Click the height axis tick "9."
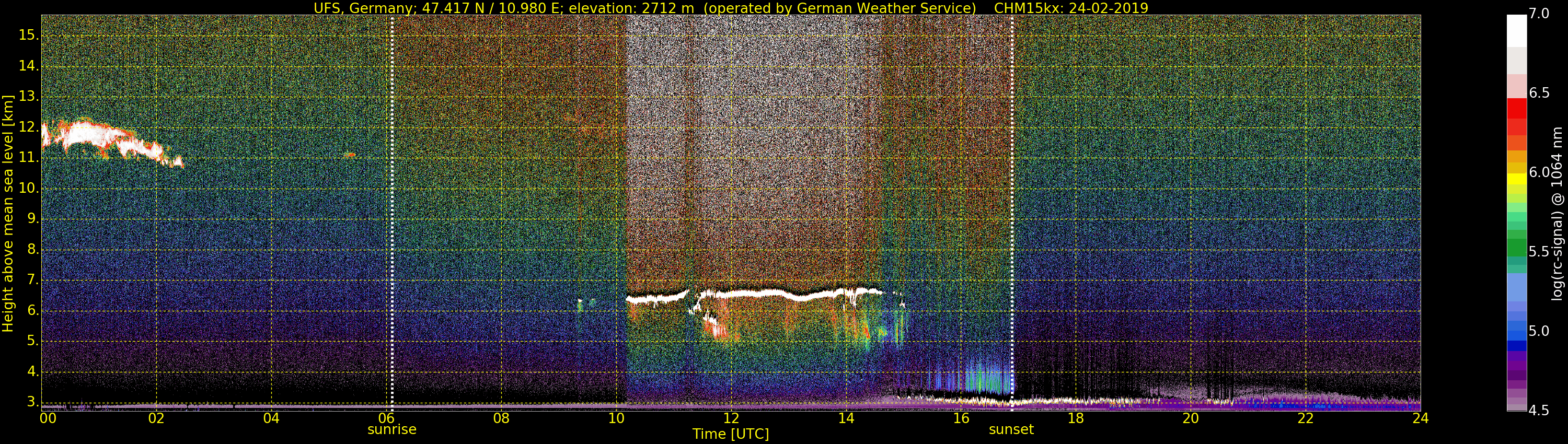Image resolution: width=1568 pixels, height=444 pixels. click(x=33, y=219)
